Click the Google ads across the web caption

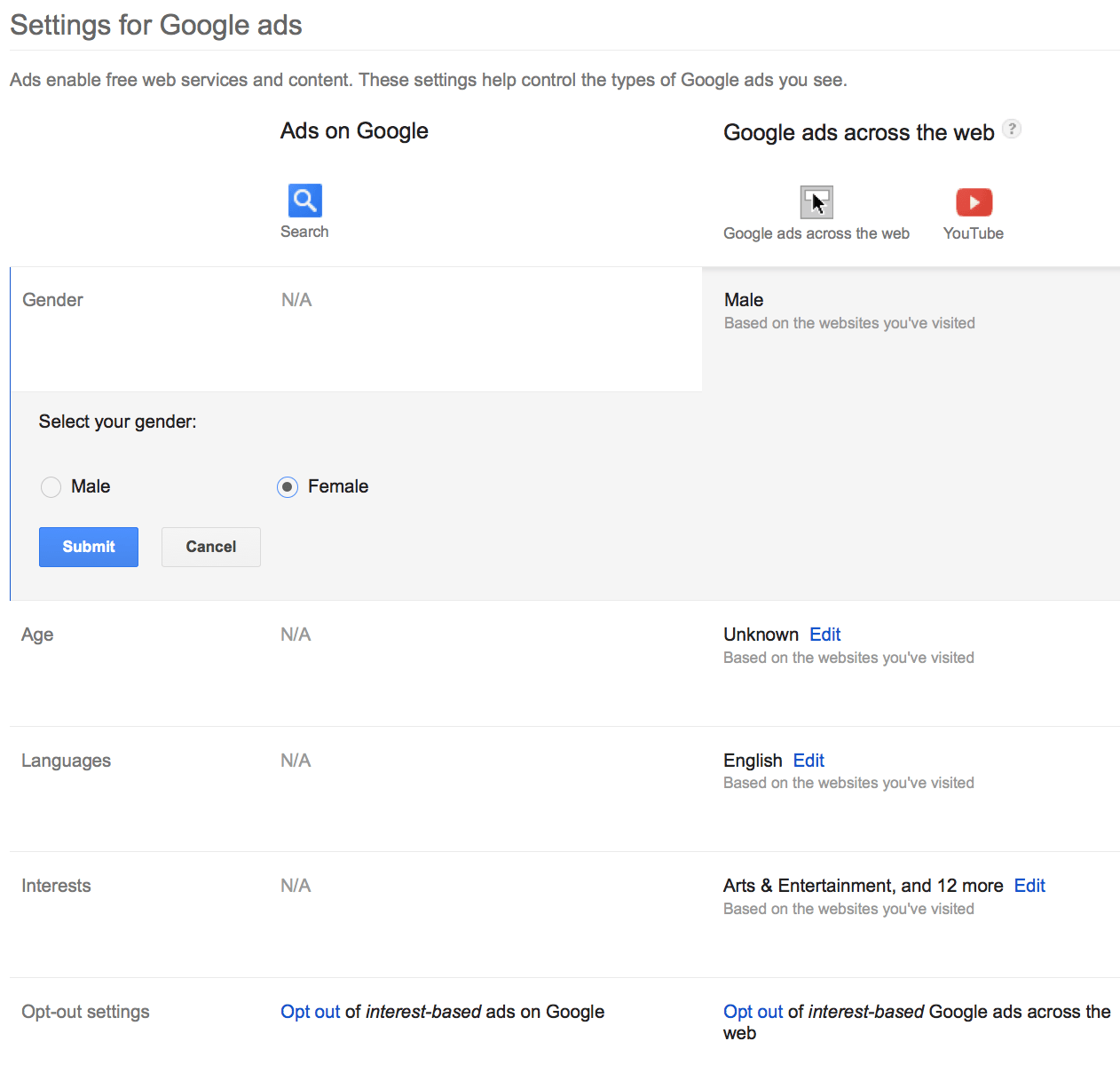(816, 233)
